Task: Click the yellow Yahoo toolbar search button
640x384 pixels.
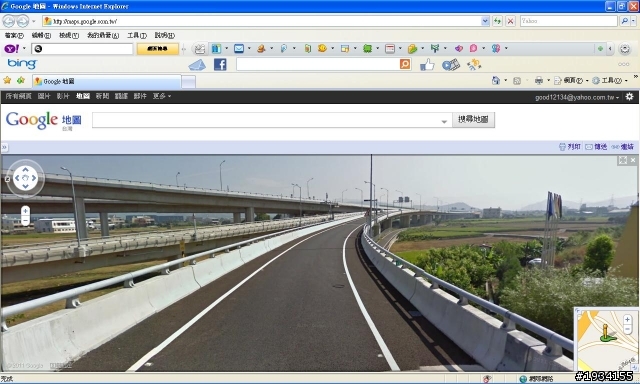Action: coord(158,49)
